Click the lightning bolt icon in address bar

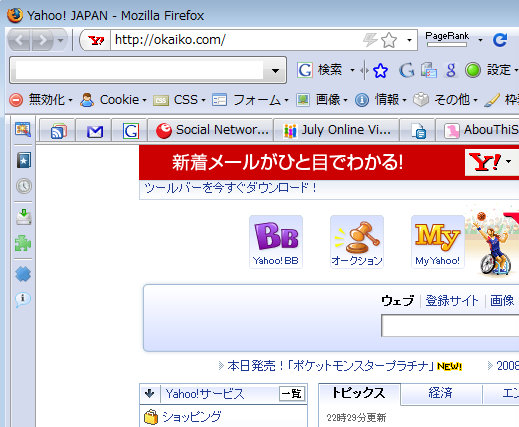coord(370,40)
